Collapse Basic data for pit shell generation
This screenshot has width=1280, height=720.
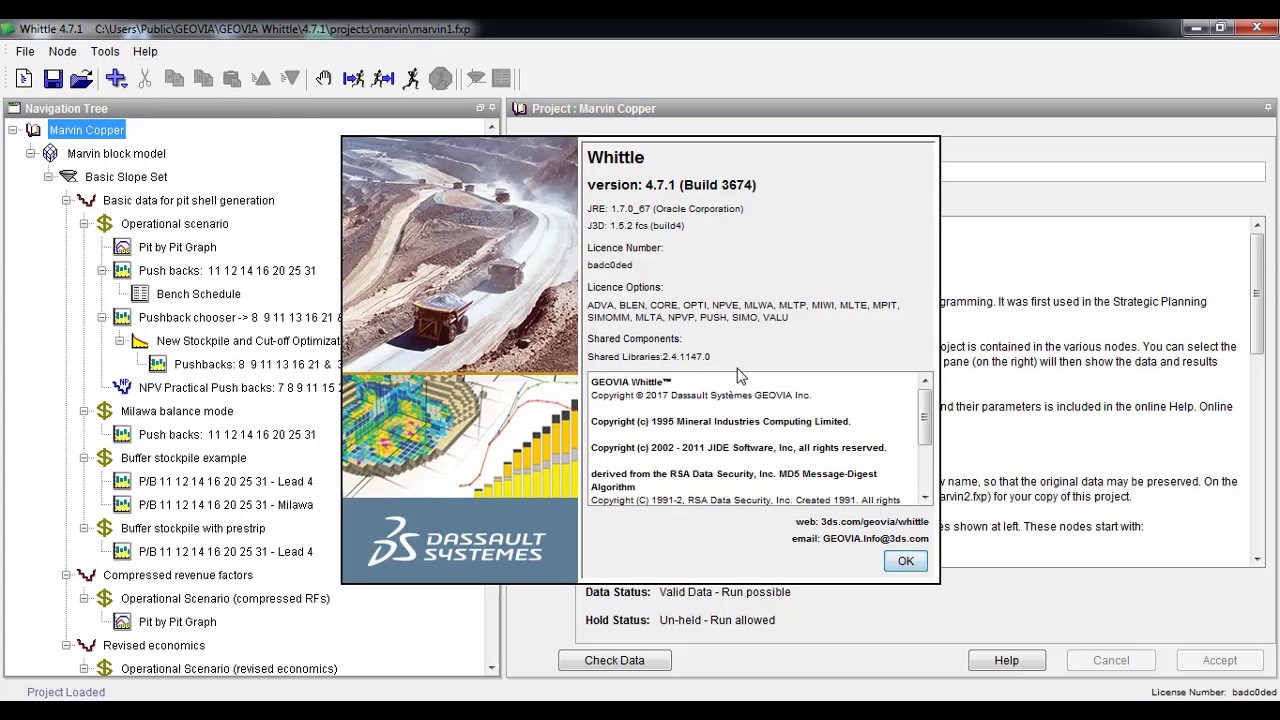click(x=66, y=200)
